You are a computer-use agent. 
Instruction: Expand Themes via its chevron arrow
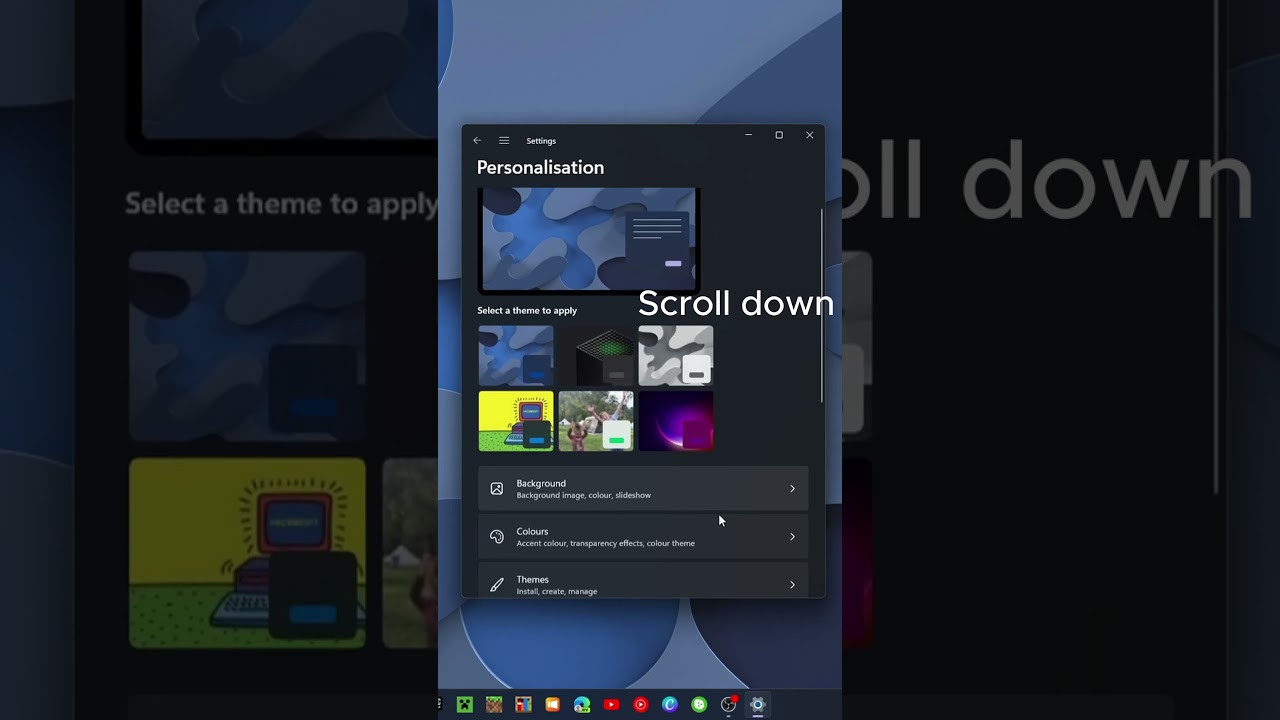tap(792, 585)
